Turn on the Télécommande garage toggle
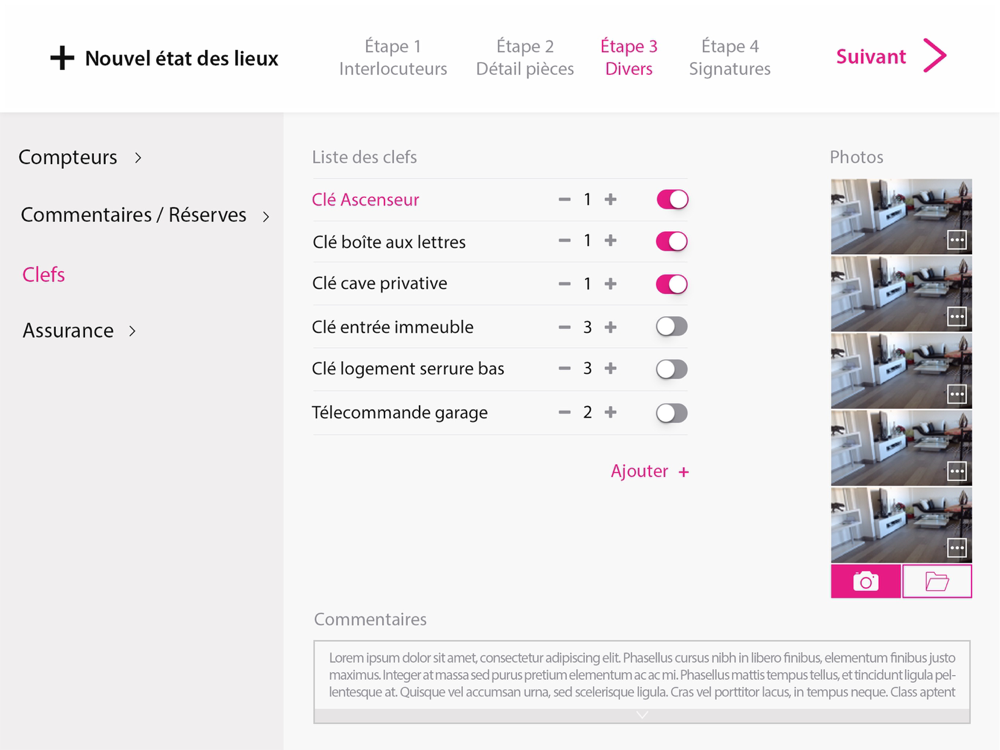Screen dimensions: 1000x750 [x=672, y=412]
